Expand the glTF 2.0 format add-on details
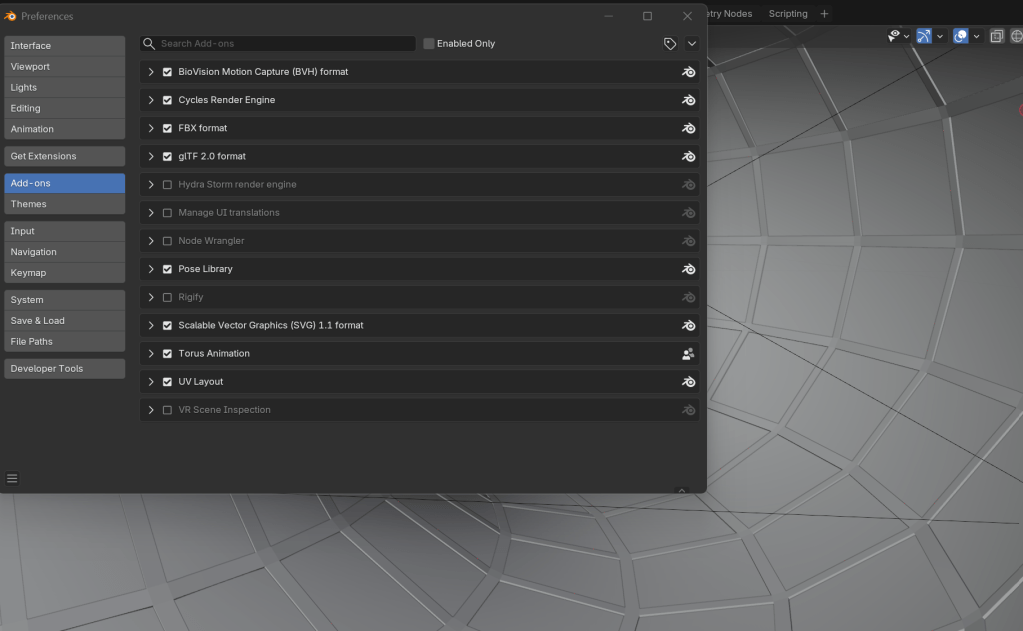The image size is (1023, 631). 151,157
